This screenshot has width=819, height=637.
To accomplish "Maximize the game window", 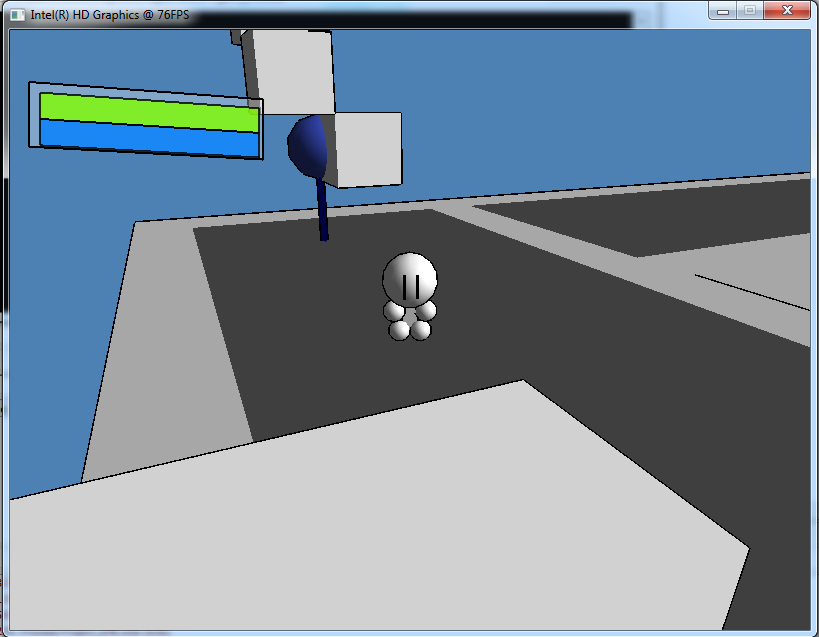I will click(x=750, y=10).
